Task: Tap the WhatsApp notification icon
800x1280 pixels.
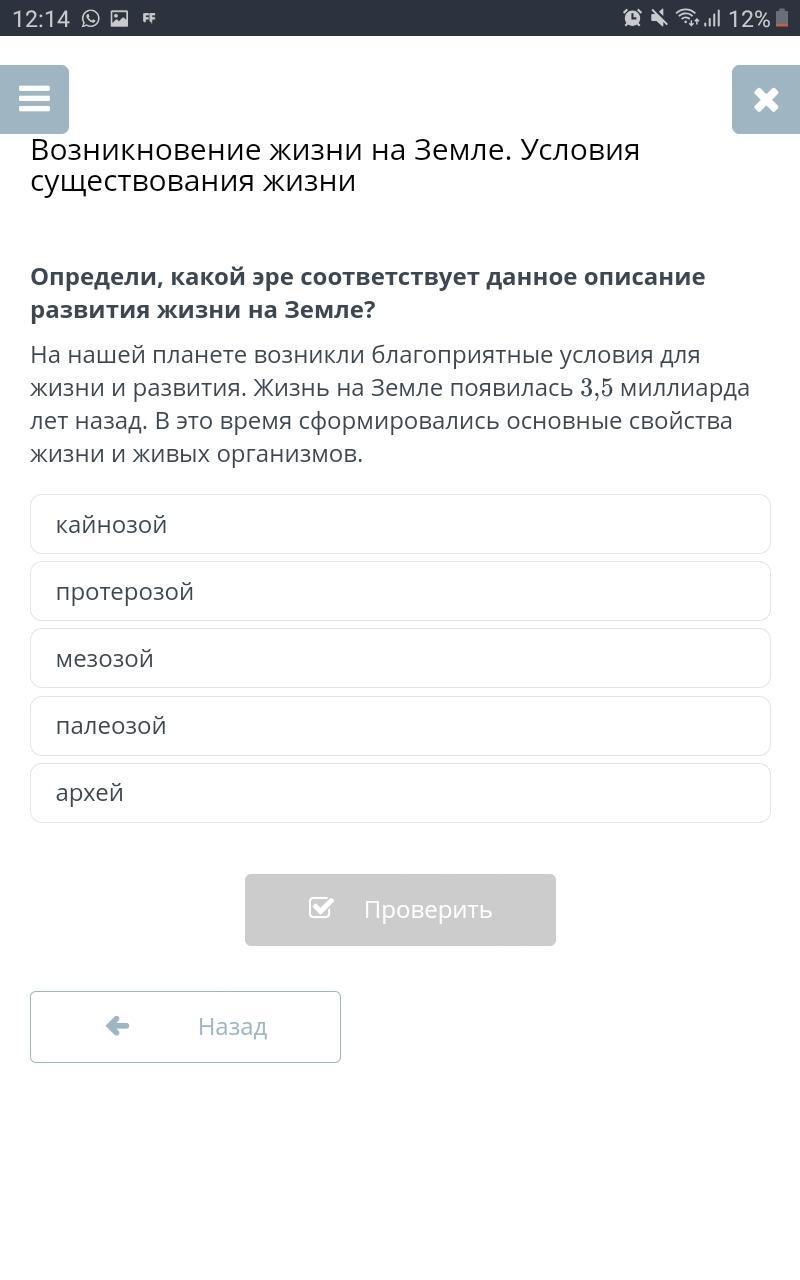Action: 91,18
